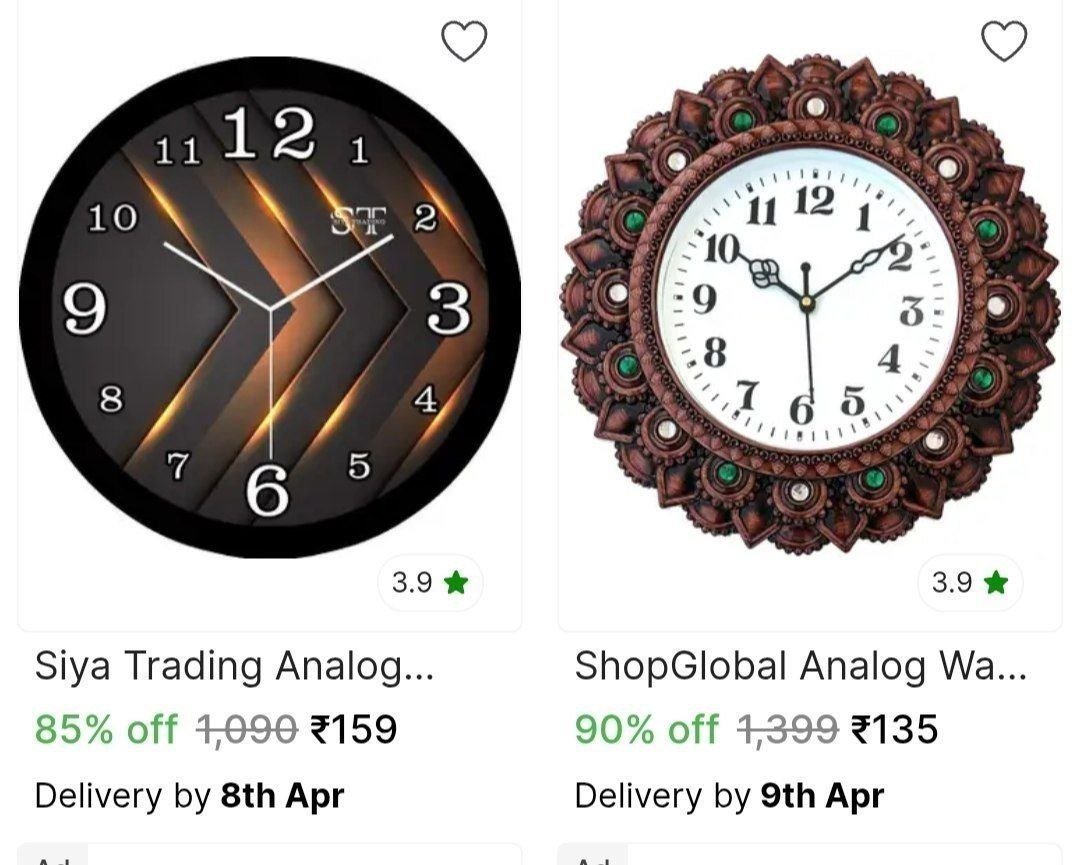1080x865 pixels.
Task: Click the ₹159 selling price
Action: click(x=354, y=729)
